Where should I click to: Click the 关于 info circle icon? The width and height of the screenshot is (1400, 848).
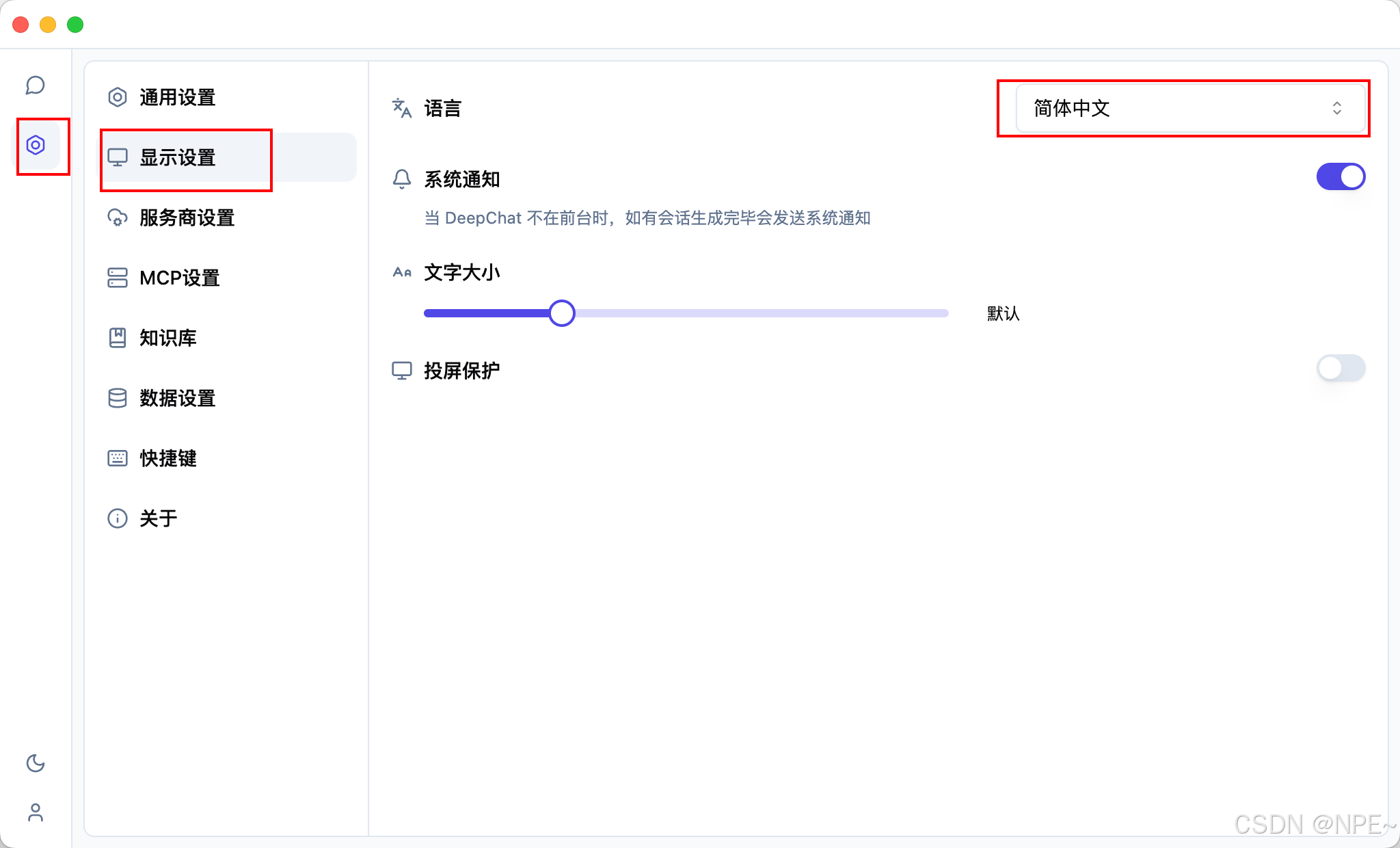coord(118,518)
